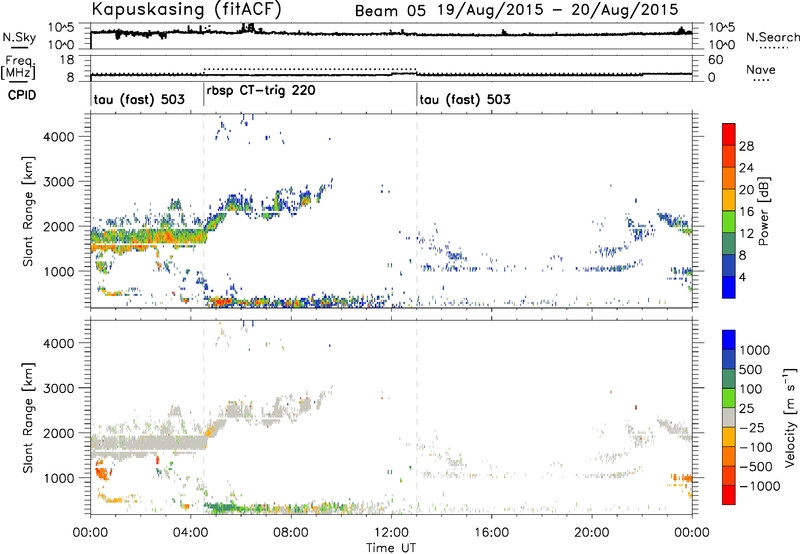The width and height of the screenshot is (800, 554).
Task: Pick the red bottom segment of velocity colorbar
Action: (729, 495)
